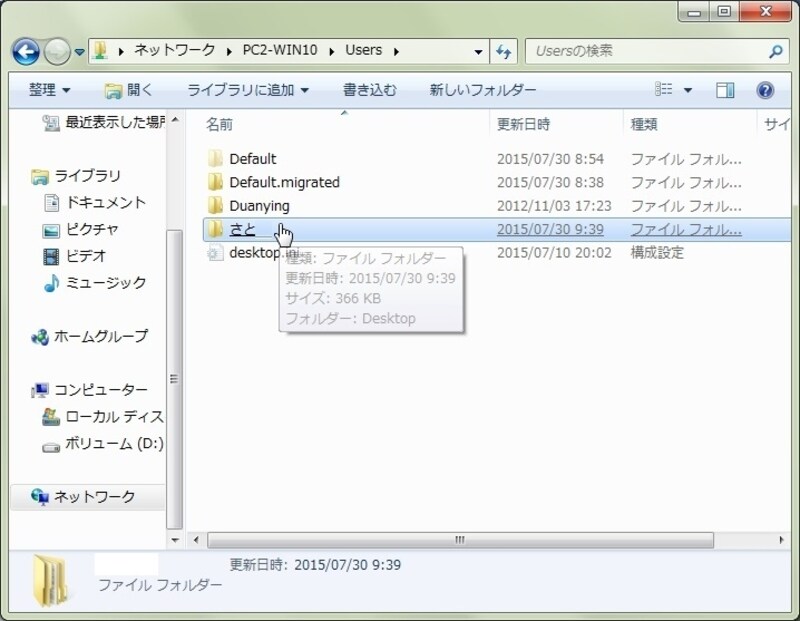Toggle the preview pane icon
The height and width of the screenshot is (621, 800).
point(725,90)
